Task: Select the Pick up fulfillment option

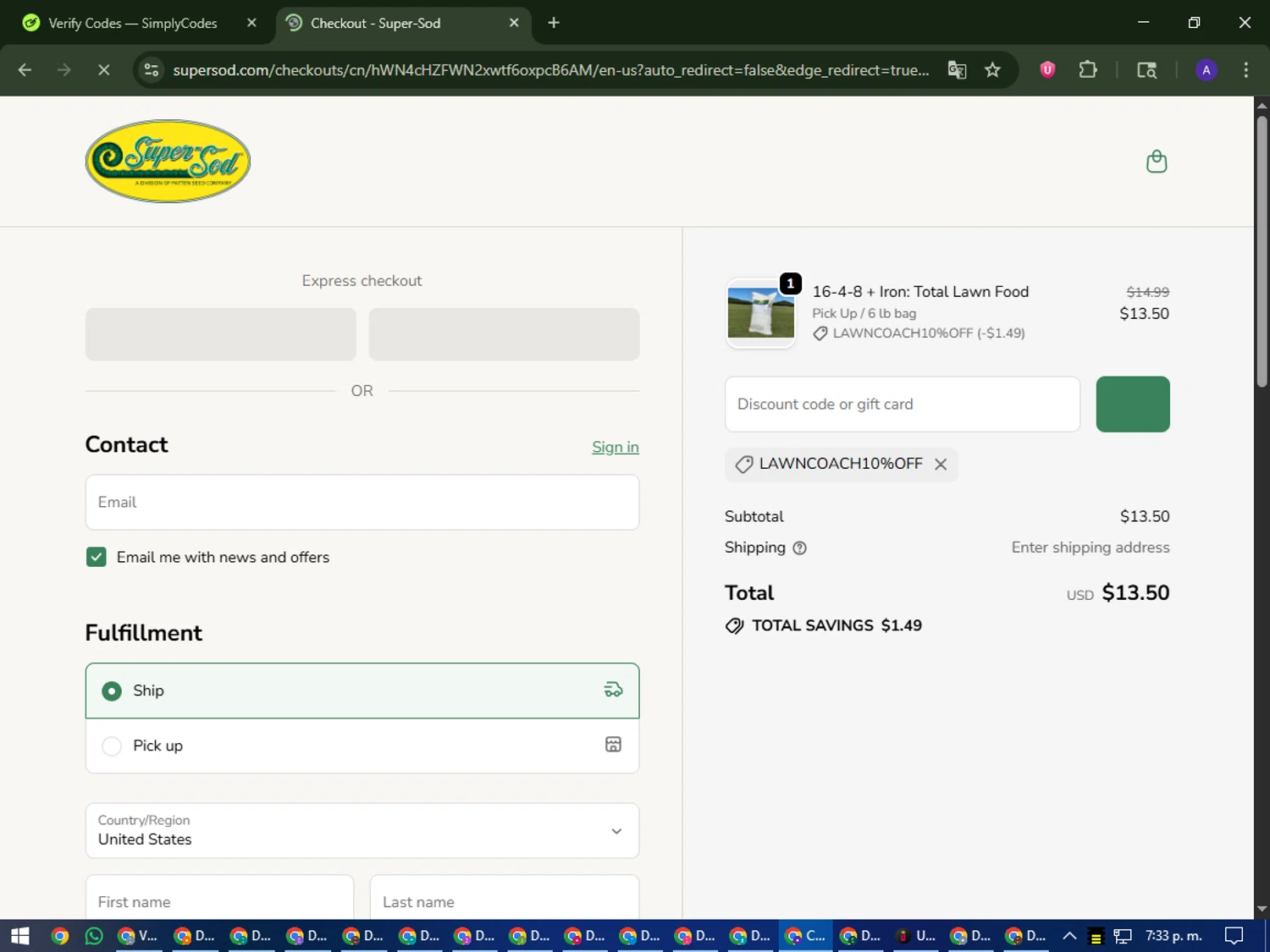Action: 362,746
